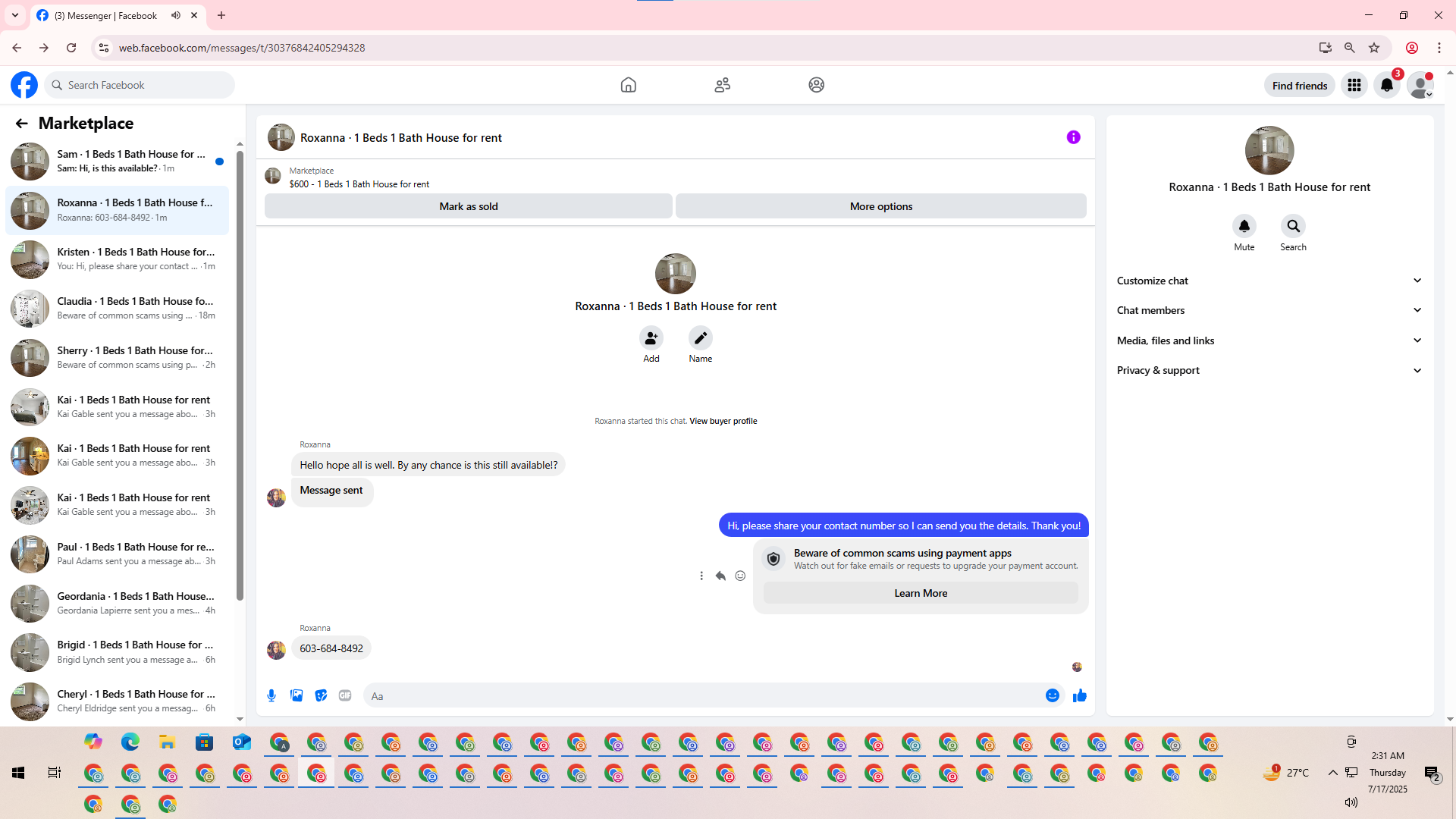Open Task View on the taskbar
The height and width of the screenshot is (819, 1456).
(x=55, y=773)
